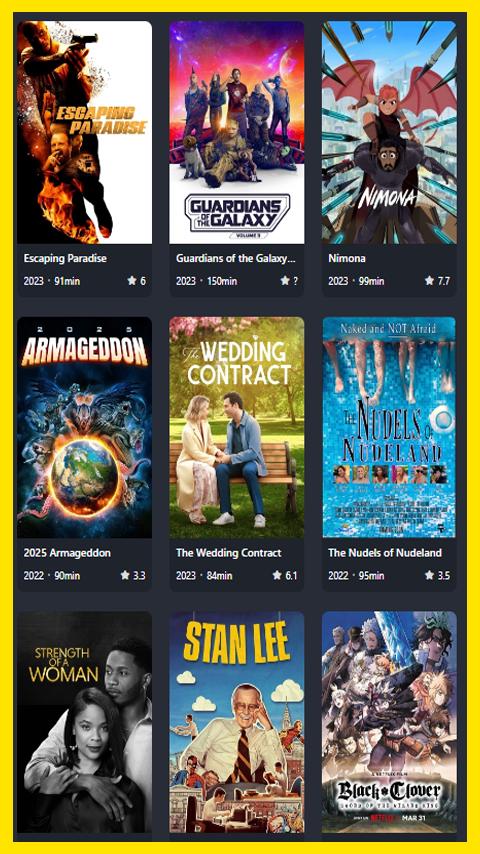Open the Black Clover movie poster

tap(389, 722)
